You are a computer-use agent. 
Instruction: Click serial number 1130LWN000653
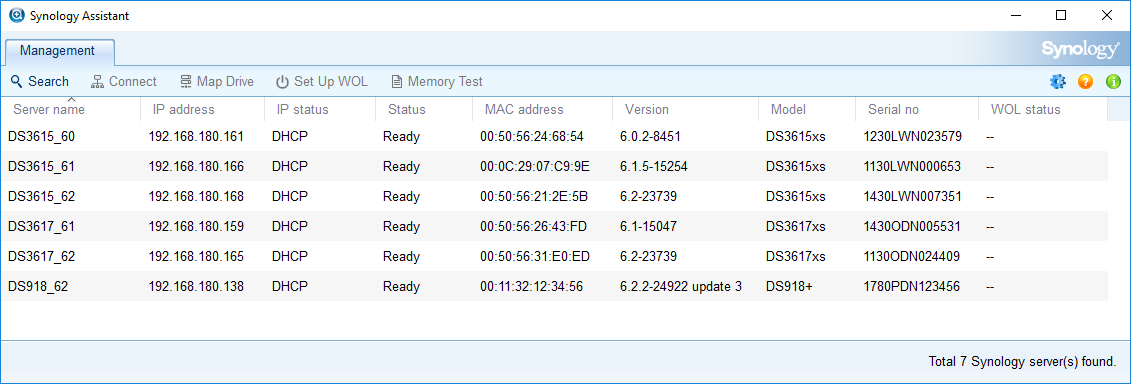click(x=912, y=167)
